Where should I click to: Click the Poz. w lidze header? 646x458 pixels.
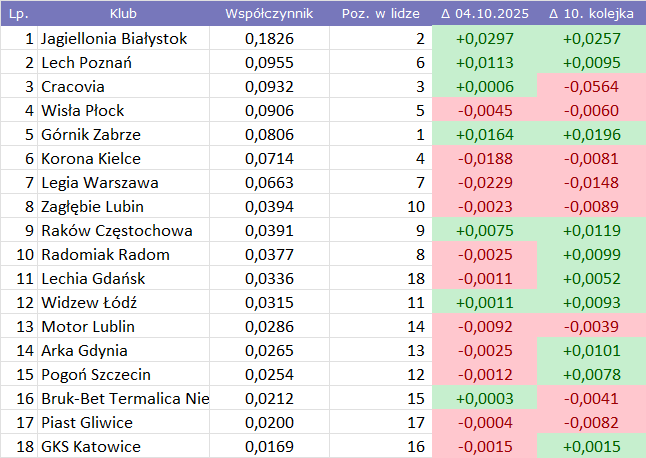(380, 15)
